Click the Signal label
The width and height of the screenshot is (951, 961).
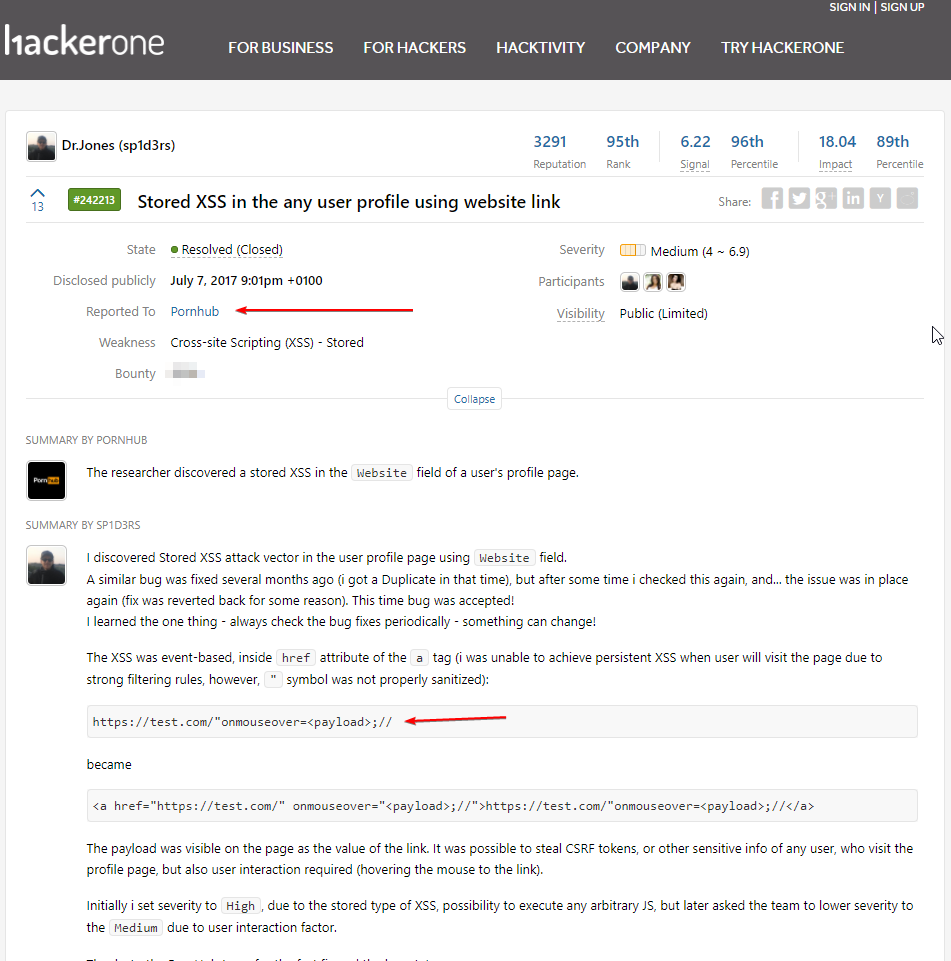click(x=695, y=164)
